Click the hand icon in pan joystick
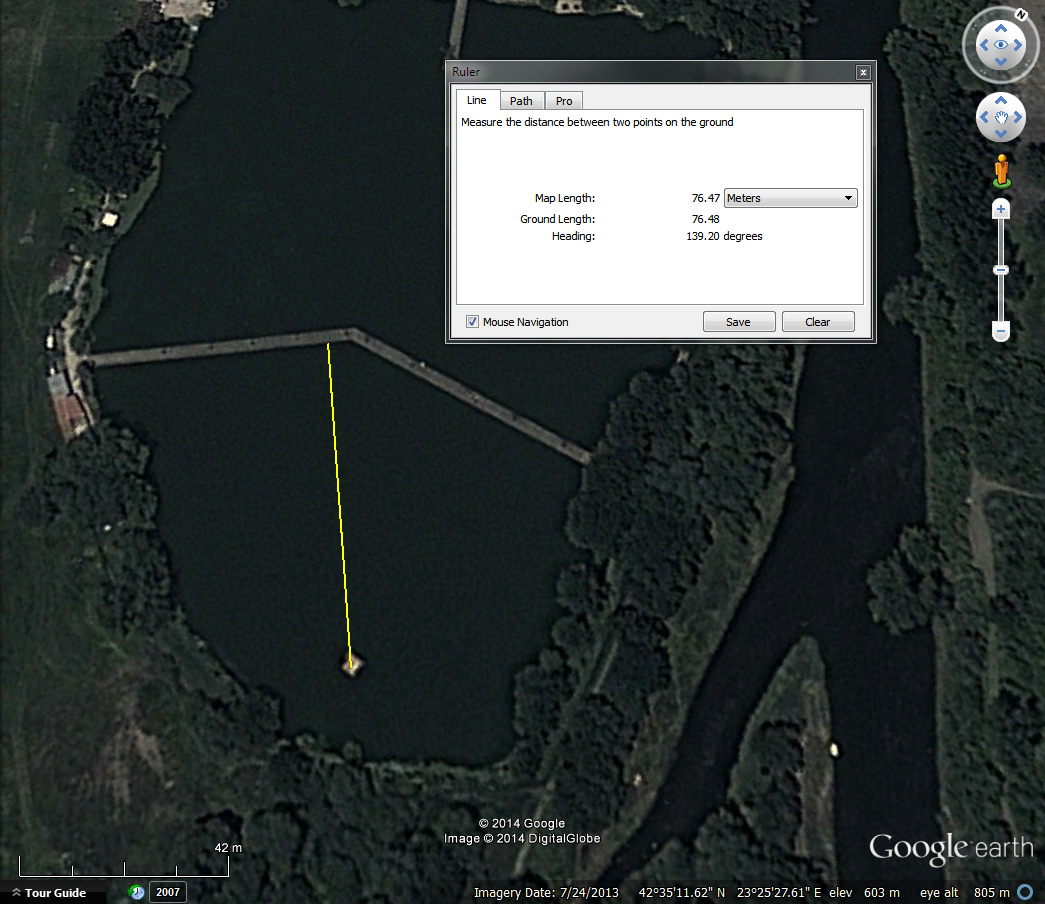This screenshot has width=1045, height=904. tap(1000, 117)
